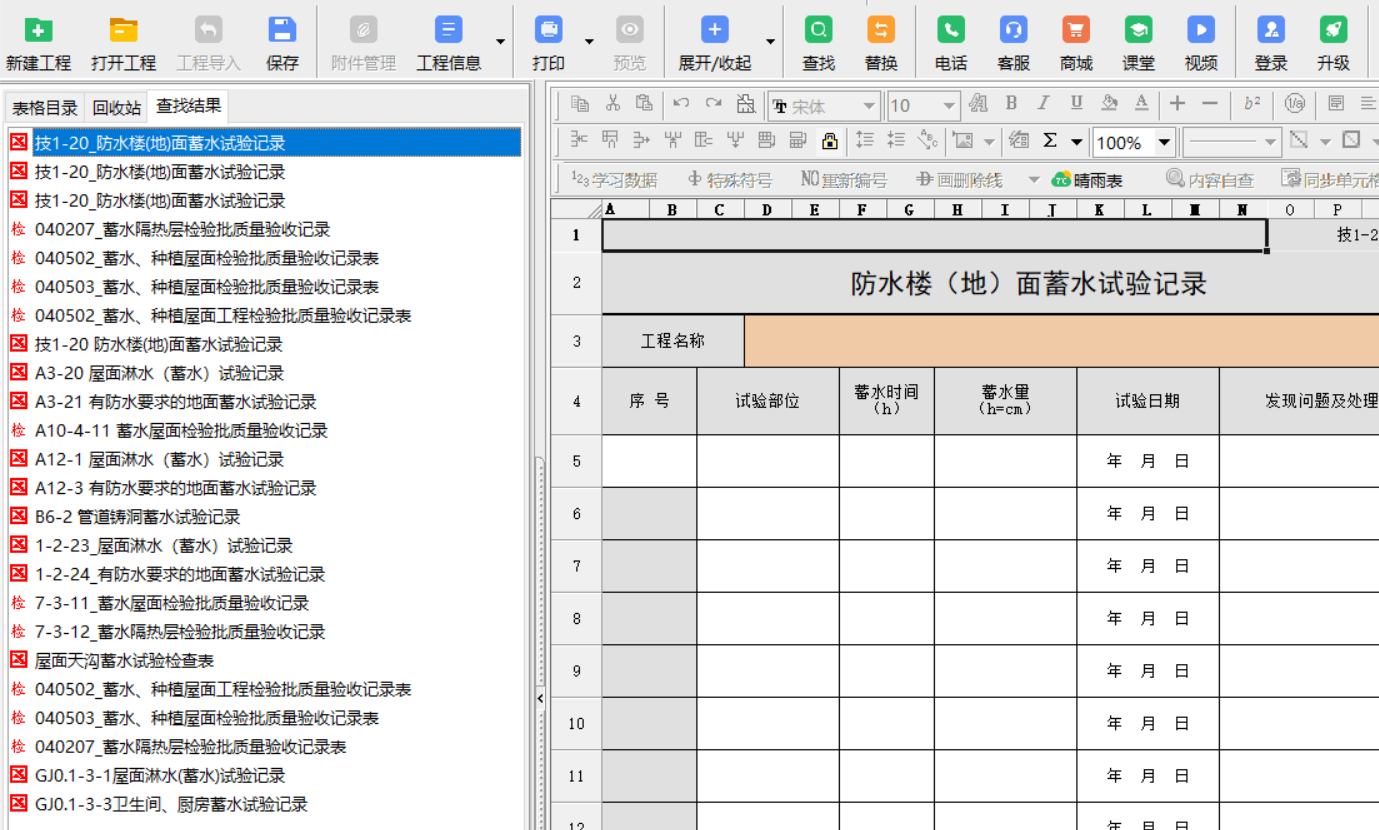Toggle italic formatting
Viewport: 1379px width, 830px height.
[1043, 103]
